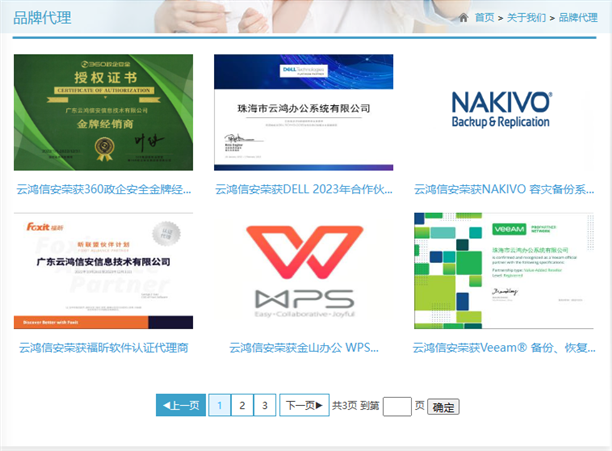Click the 共3页 total pages text
The image size is (612, 451).
tap(345, 406)
